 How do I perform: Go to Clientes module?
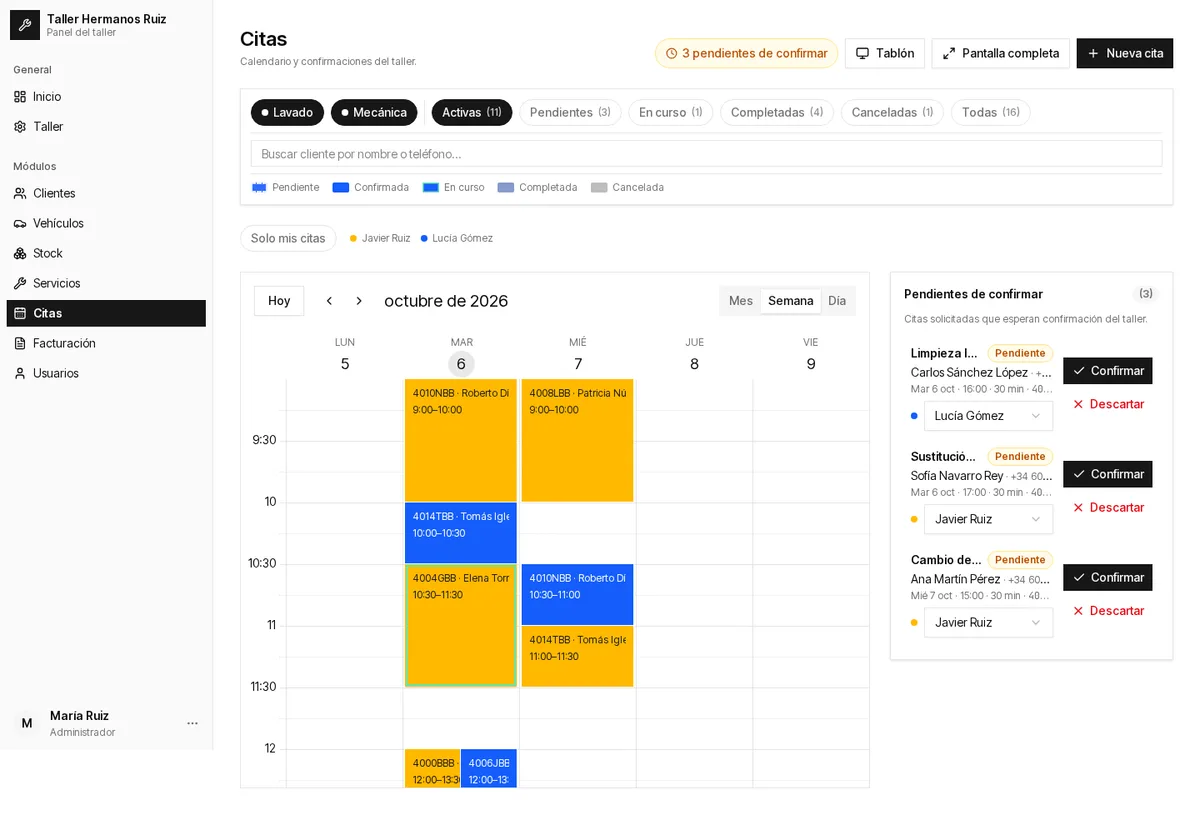106,193
